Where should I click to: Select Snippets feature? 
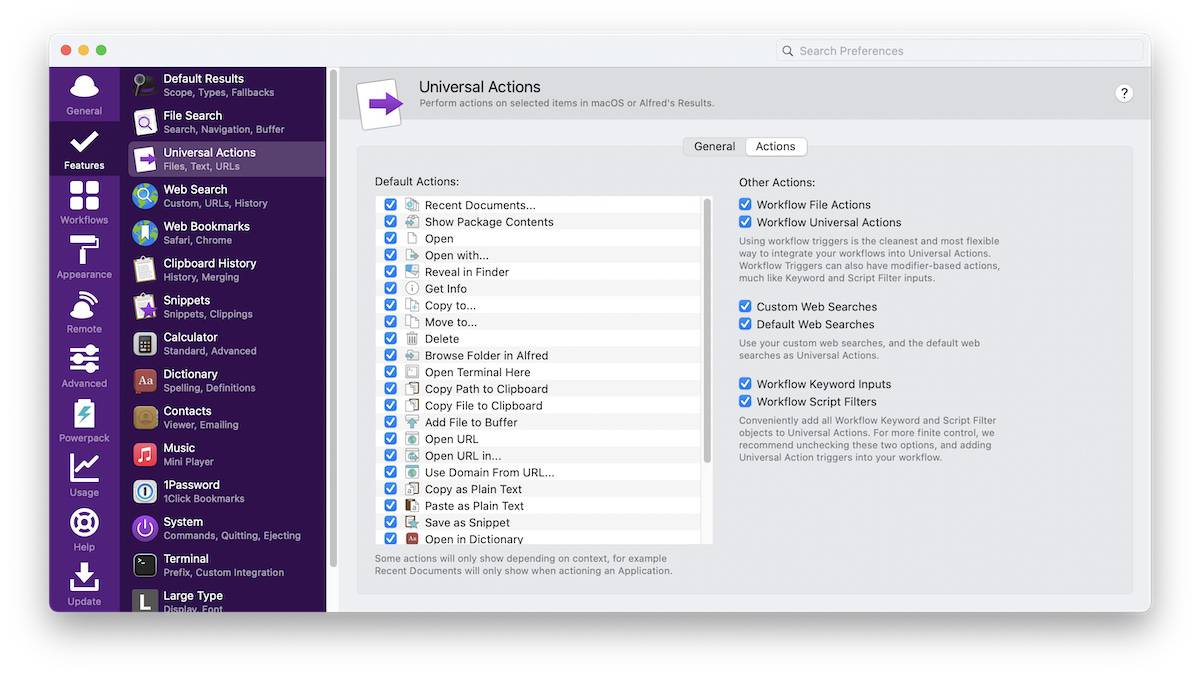click(226, 307)
